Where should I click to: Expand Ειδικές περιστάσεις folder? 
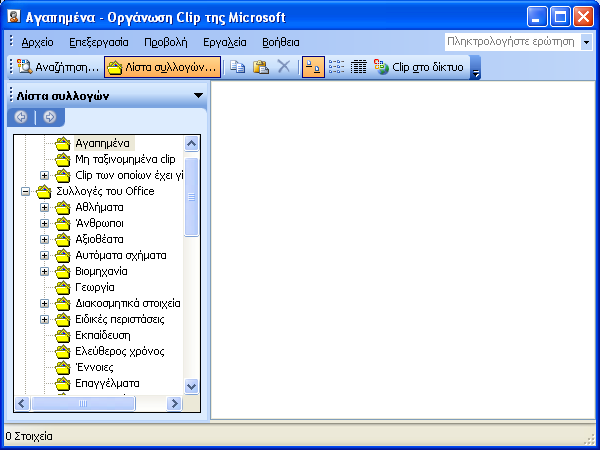[x=44, y=320]
